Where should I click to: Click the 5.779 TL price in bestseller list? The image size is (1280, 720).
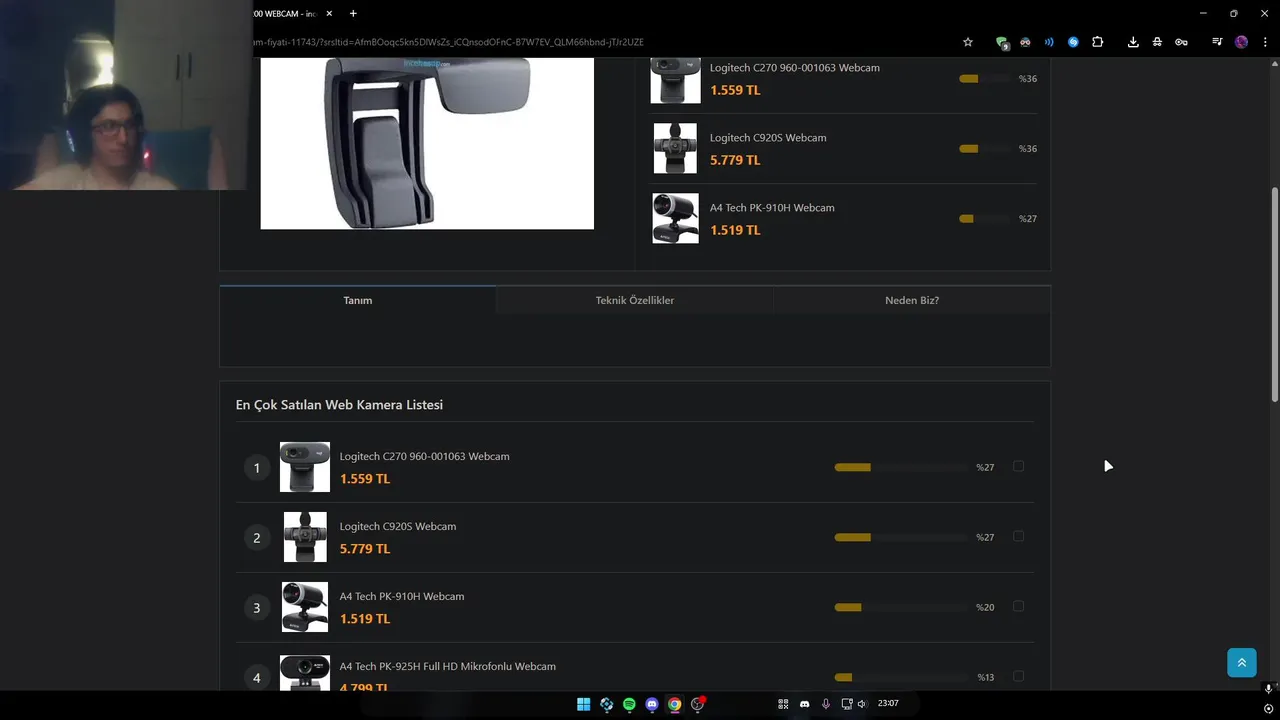click(365, 549)
